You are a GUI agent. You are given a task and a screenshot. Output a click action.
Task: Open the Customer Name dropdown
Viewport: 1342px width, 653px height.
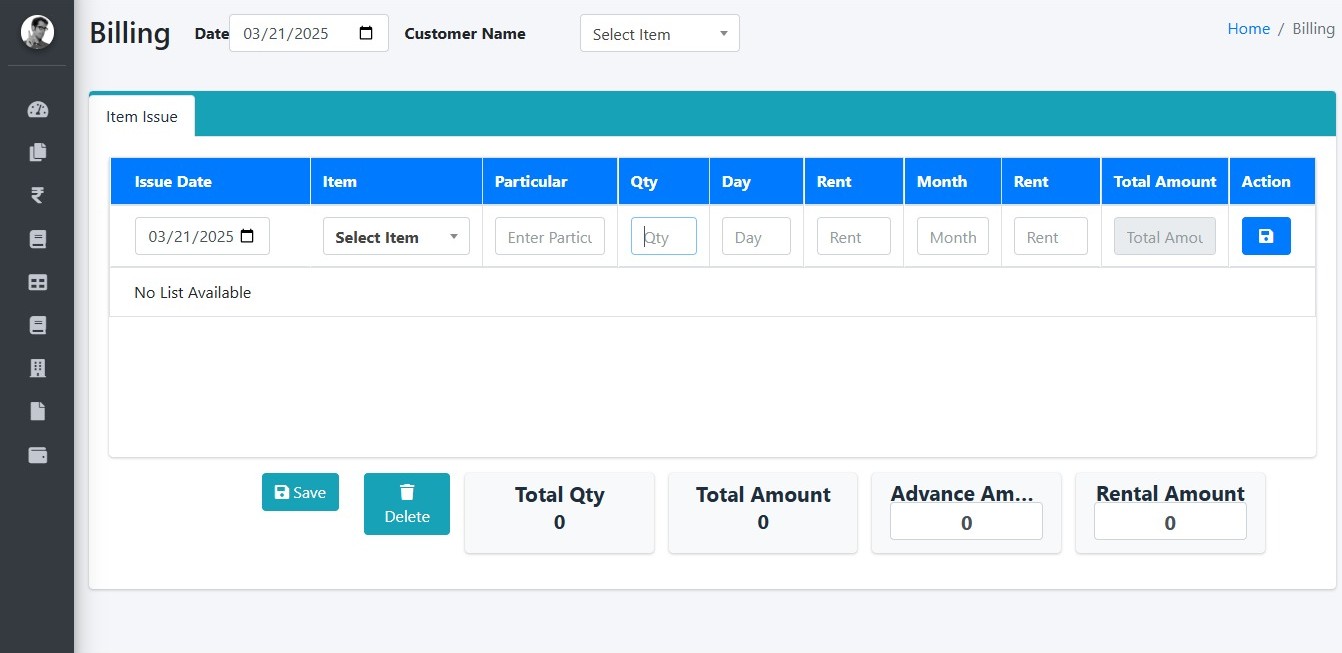pos(659,34)
